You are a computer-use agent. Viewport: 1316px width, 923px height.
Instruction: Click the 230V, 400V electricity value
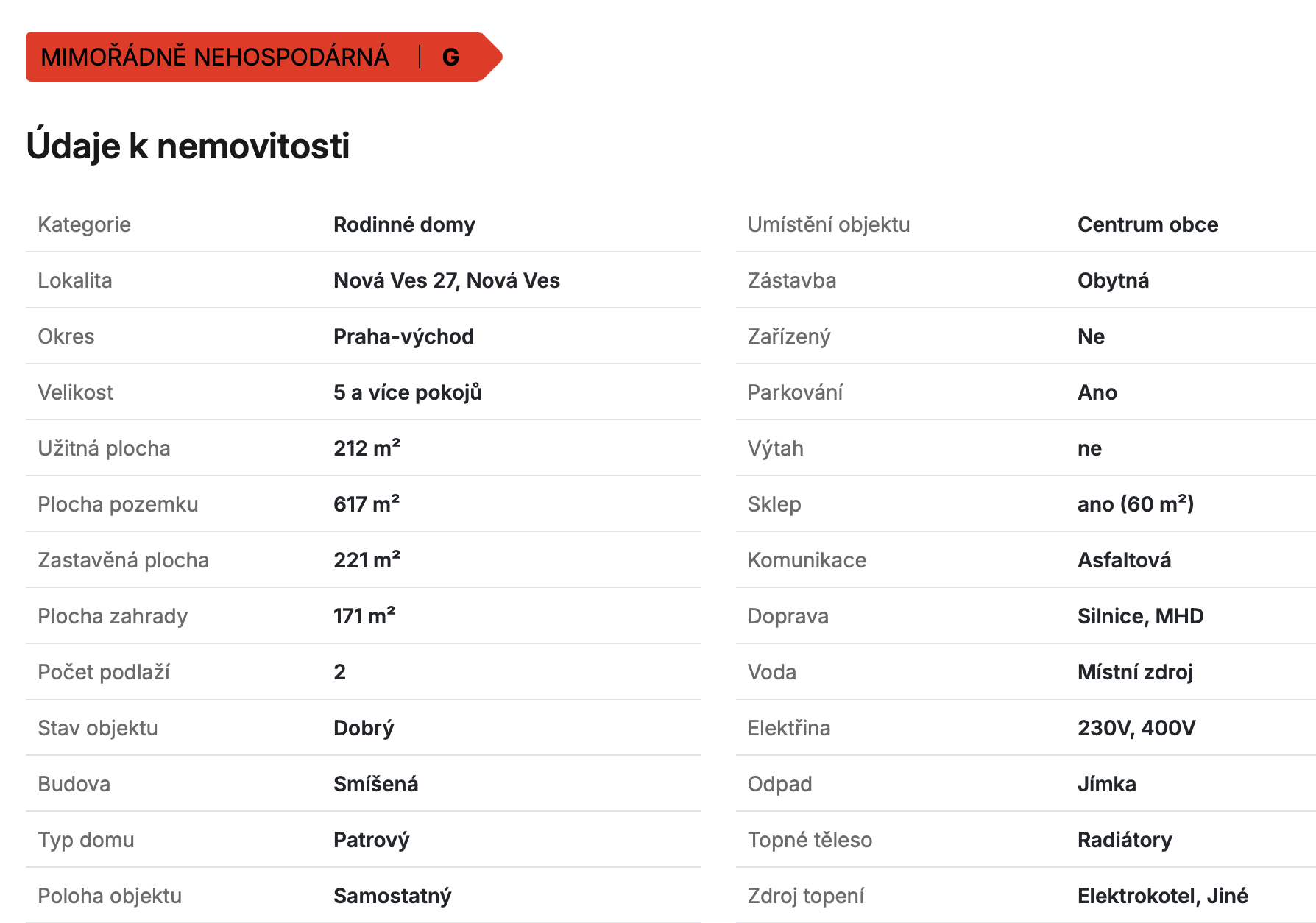1136,728
